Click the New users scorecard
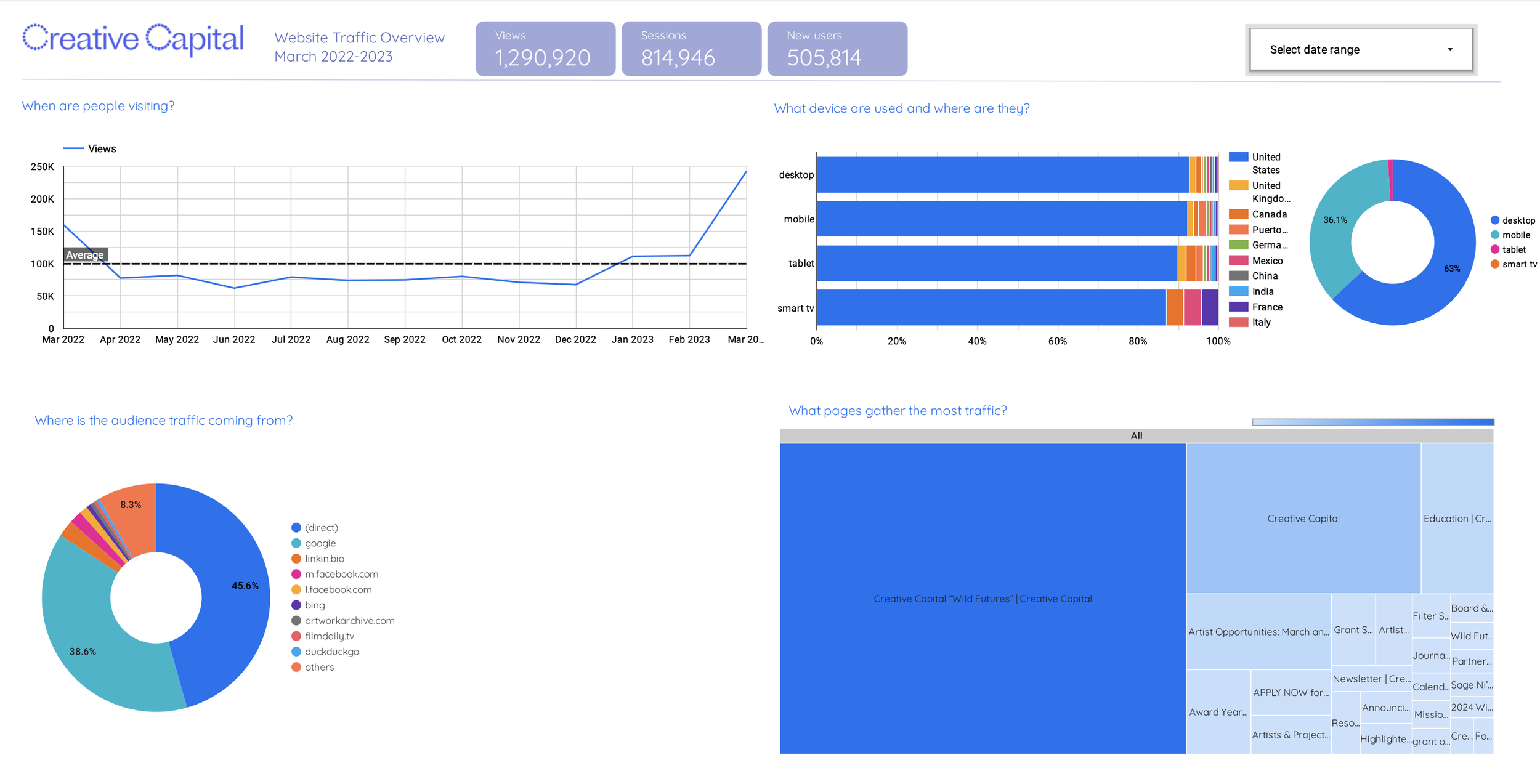The image size is (1540, 784). coord(837,49)
